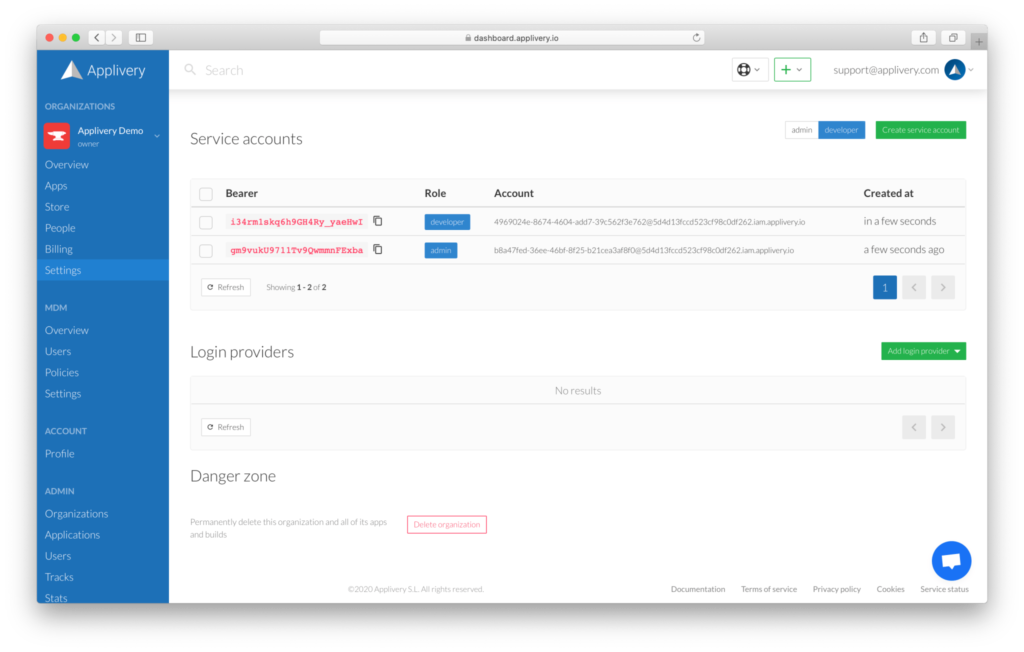Open MDM Users in the sidebar
The width and height of the screenshot is (1024, 652).
tap(58, 351)
